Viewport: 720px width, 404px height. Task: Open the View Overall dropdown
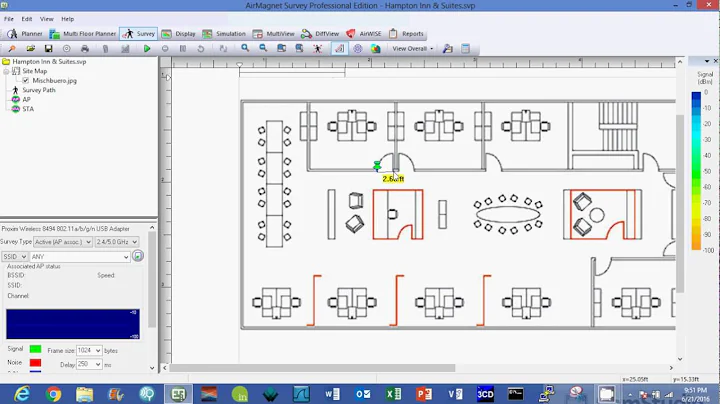[412, 48]
